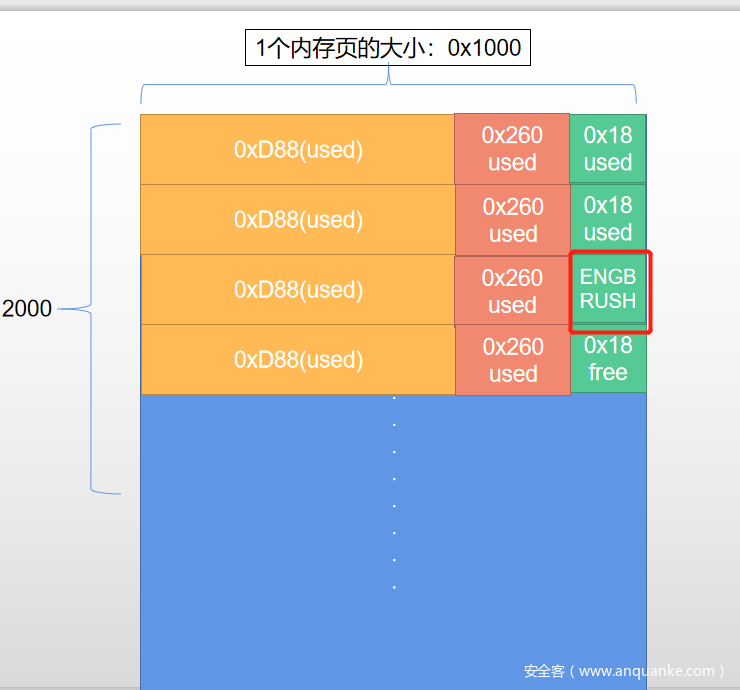Select the first-row green 0x18 used block

608,149
